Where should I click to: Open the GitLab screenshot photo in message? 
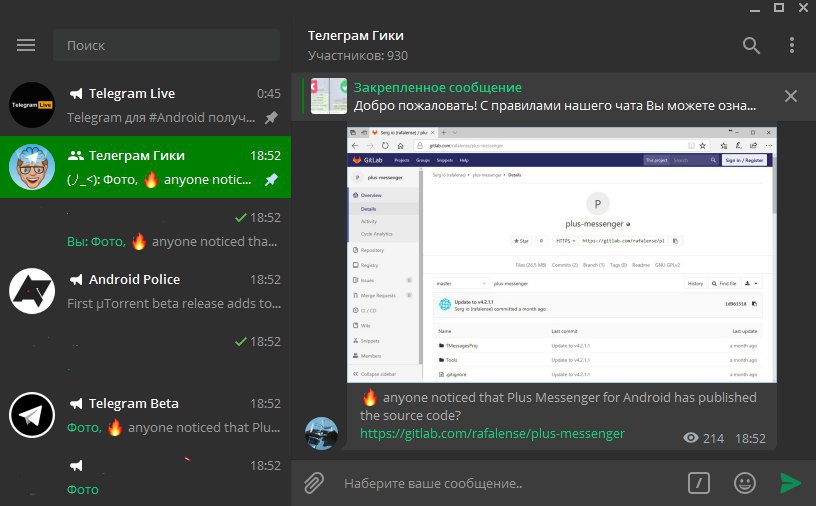point(562,255)
